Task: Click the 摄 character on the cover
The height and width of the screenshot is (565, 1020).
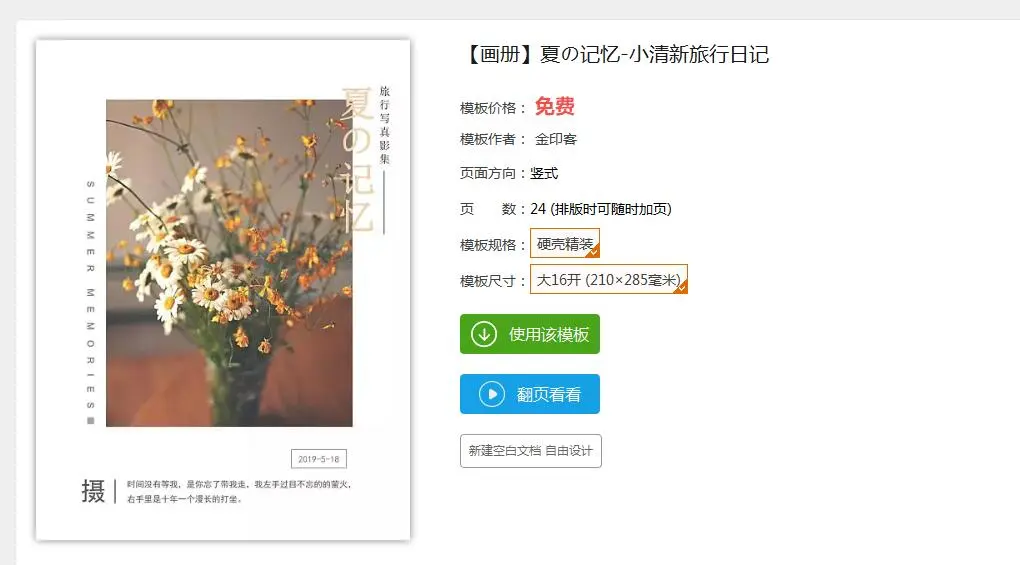Action: [93, 491]
